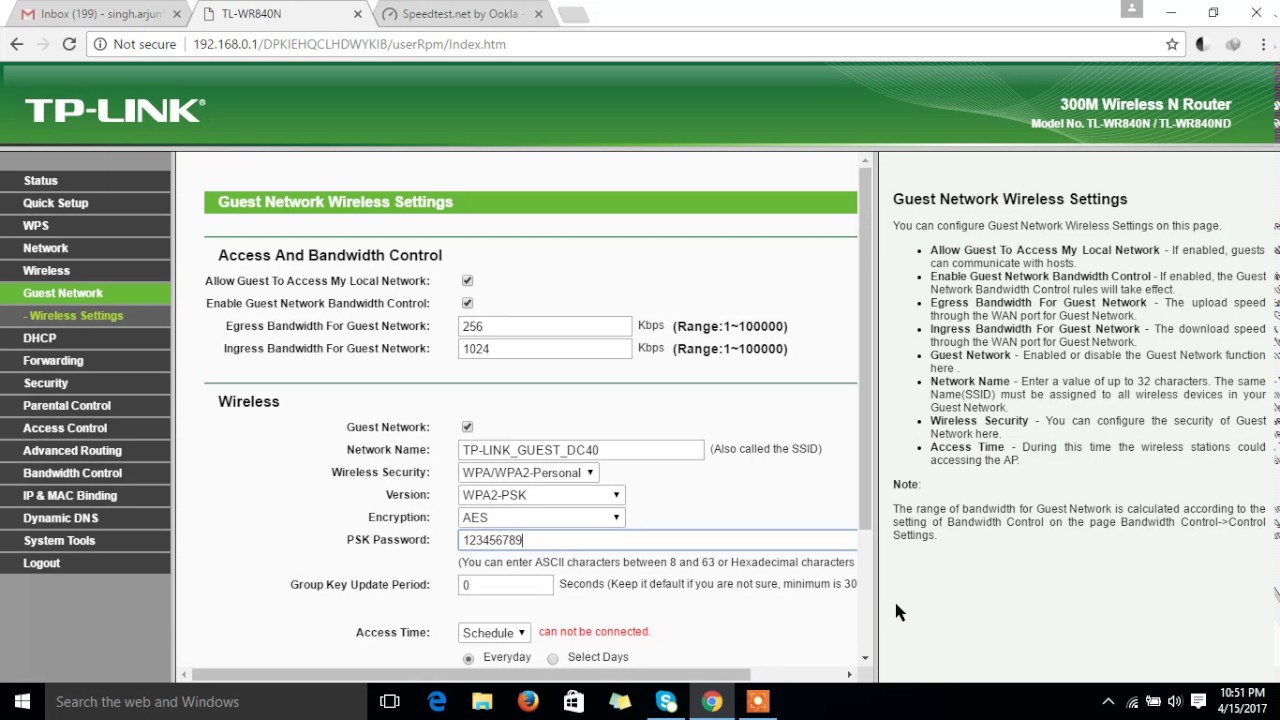Open the Parental Control section
The width and height of the screenshot is (1280, 720).
click(x=86, y=406)
